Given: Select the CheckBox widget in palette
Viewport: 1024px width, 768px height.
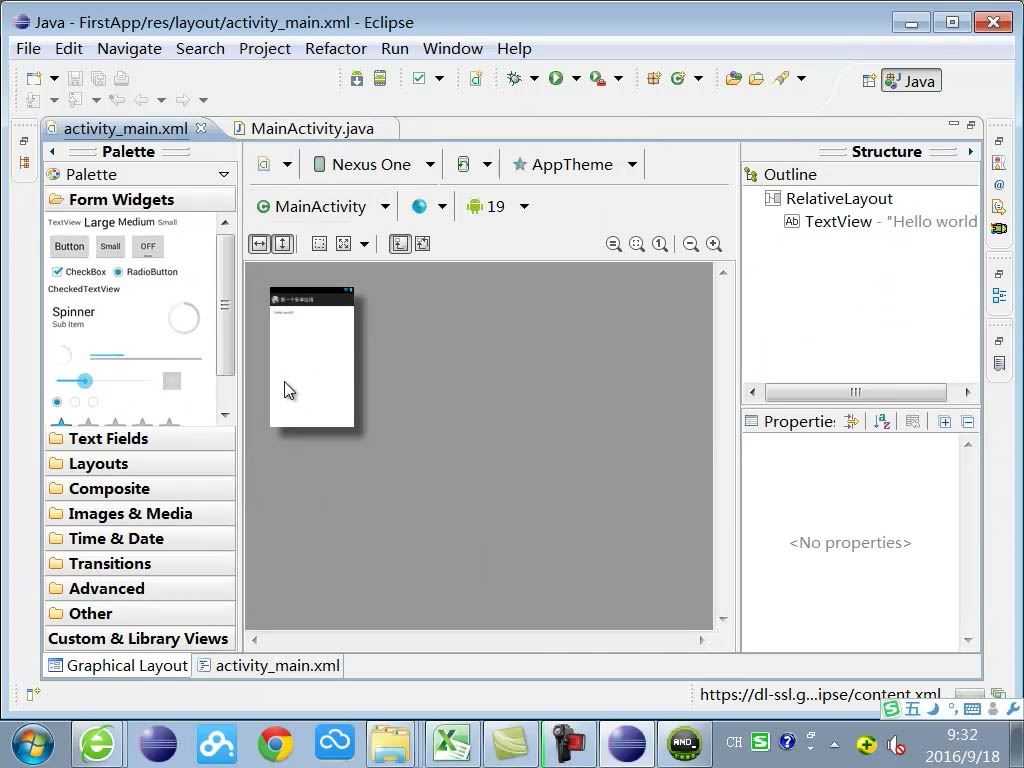Looking at the screenshot, I should (x=79, y=272).
